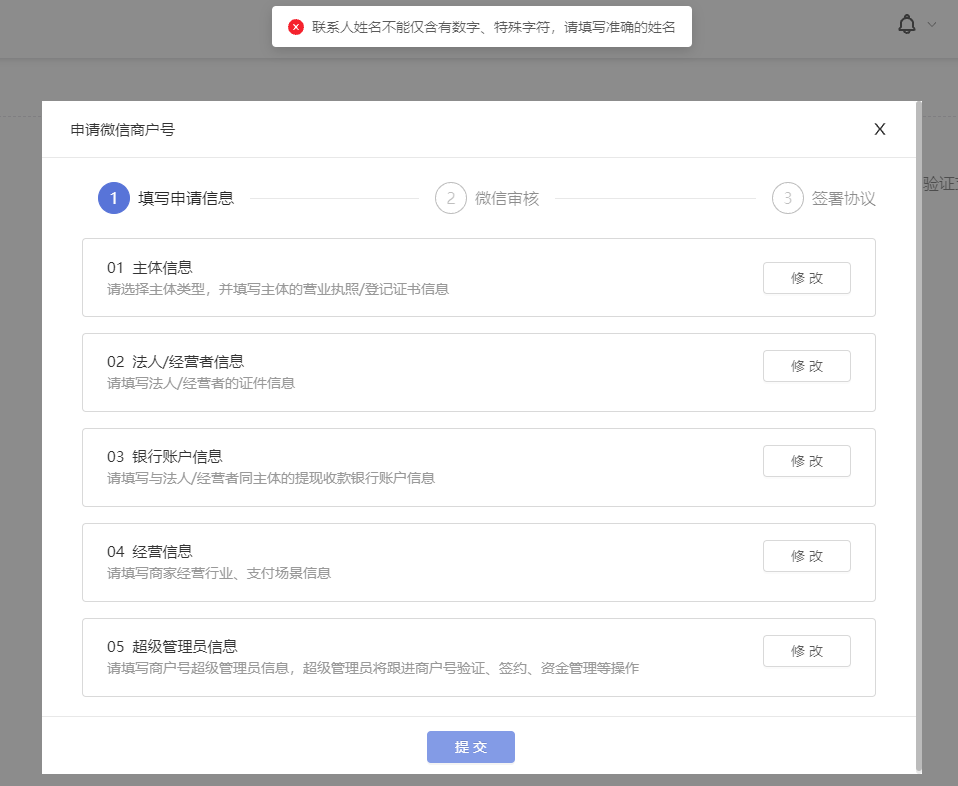Viewport: 958px width, 786px height.
Task: Click the 03 银行账户信息 heading
Action: click(x=165, y=457)
